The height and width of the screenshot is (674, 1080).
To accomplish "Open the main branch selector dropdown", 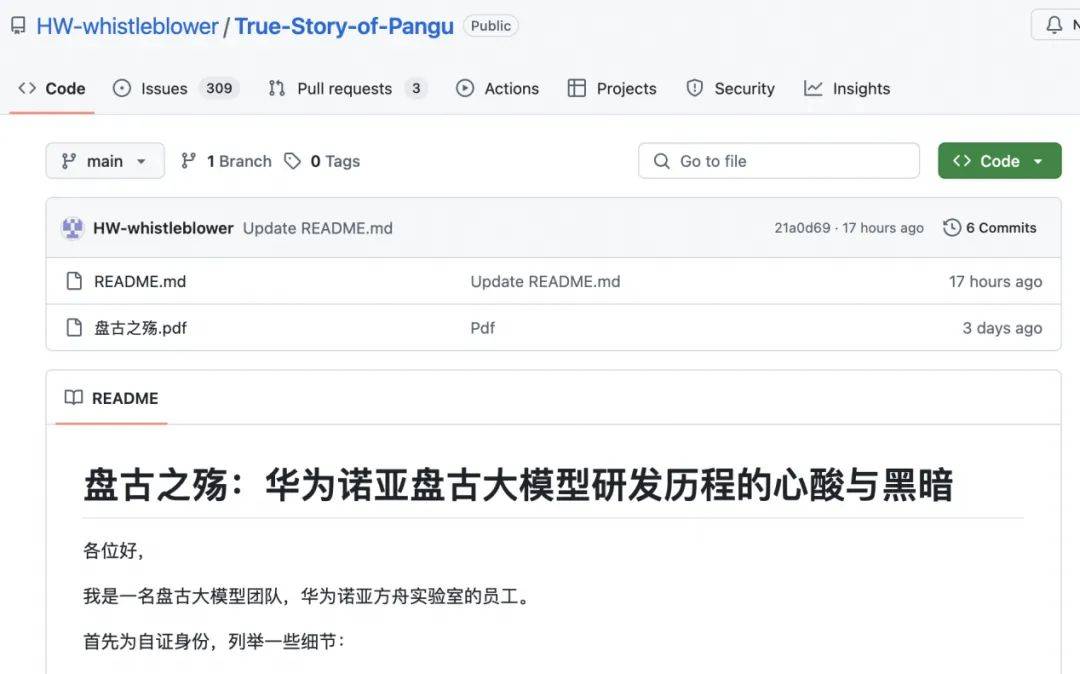I will click(x=104, y=160).
